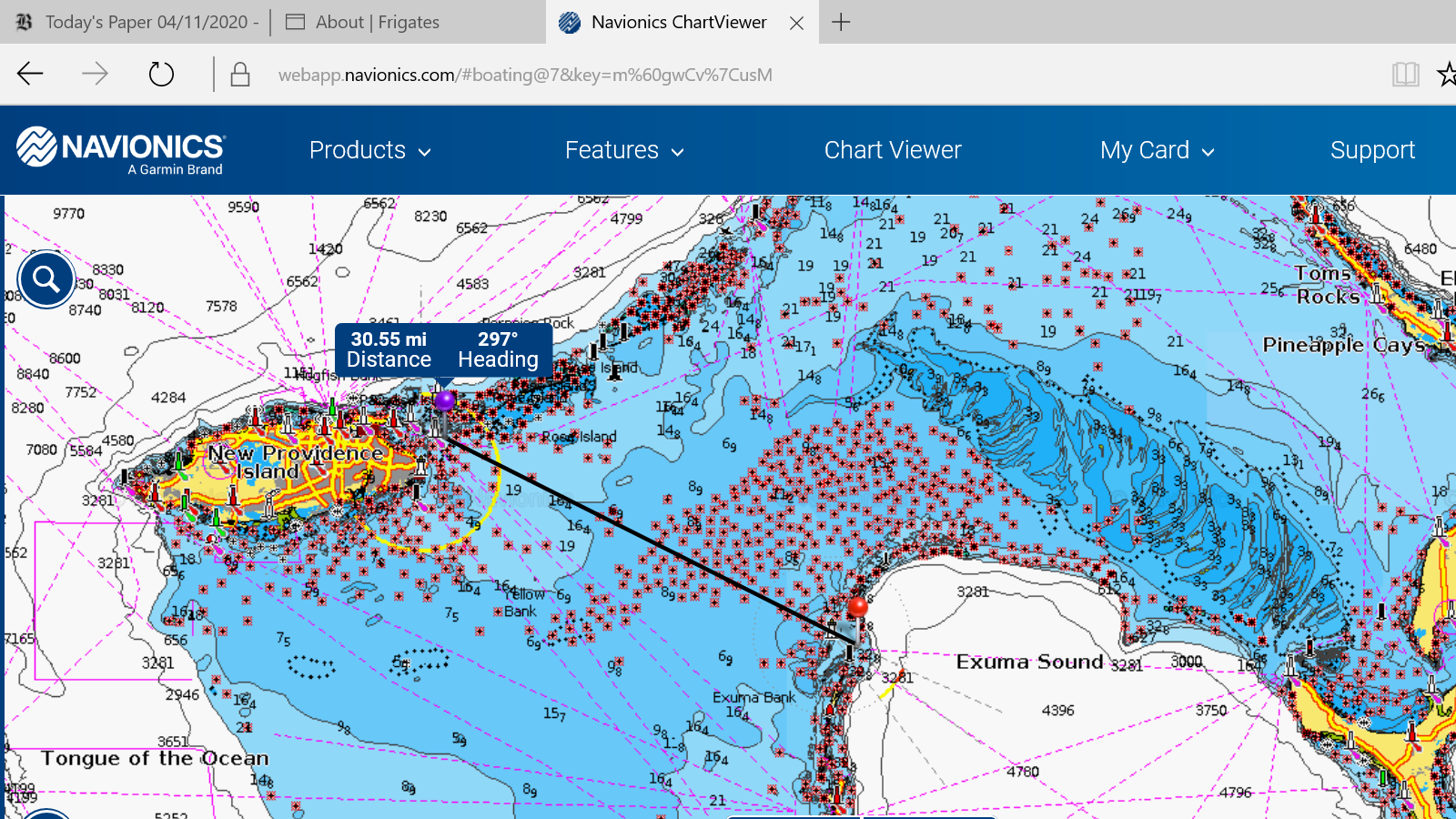This screenshot has height=819, width=1456.
Task: Click the Navionics Garmin Brand logo
Action: (121, 150)
